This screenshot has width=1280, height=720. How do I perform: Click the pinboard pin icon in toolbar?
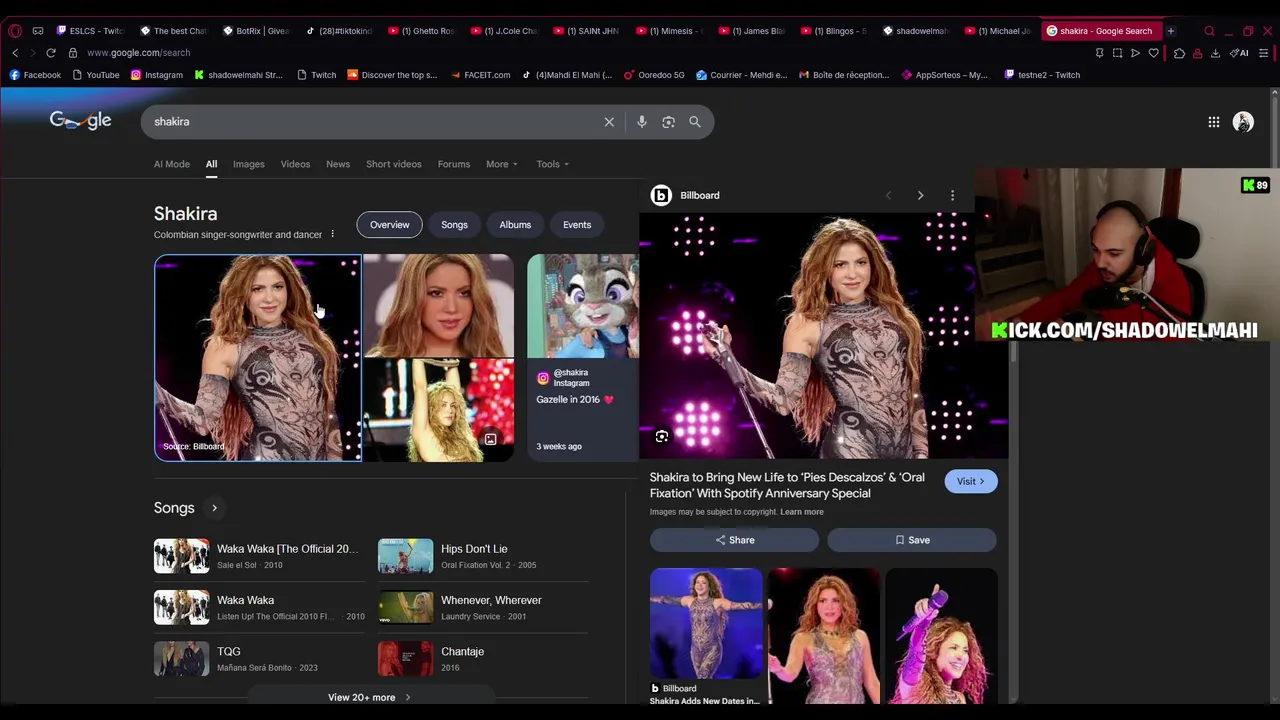click(1099, 53)
